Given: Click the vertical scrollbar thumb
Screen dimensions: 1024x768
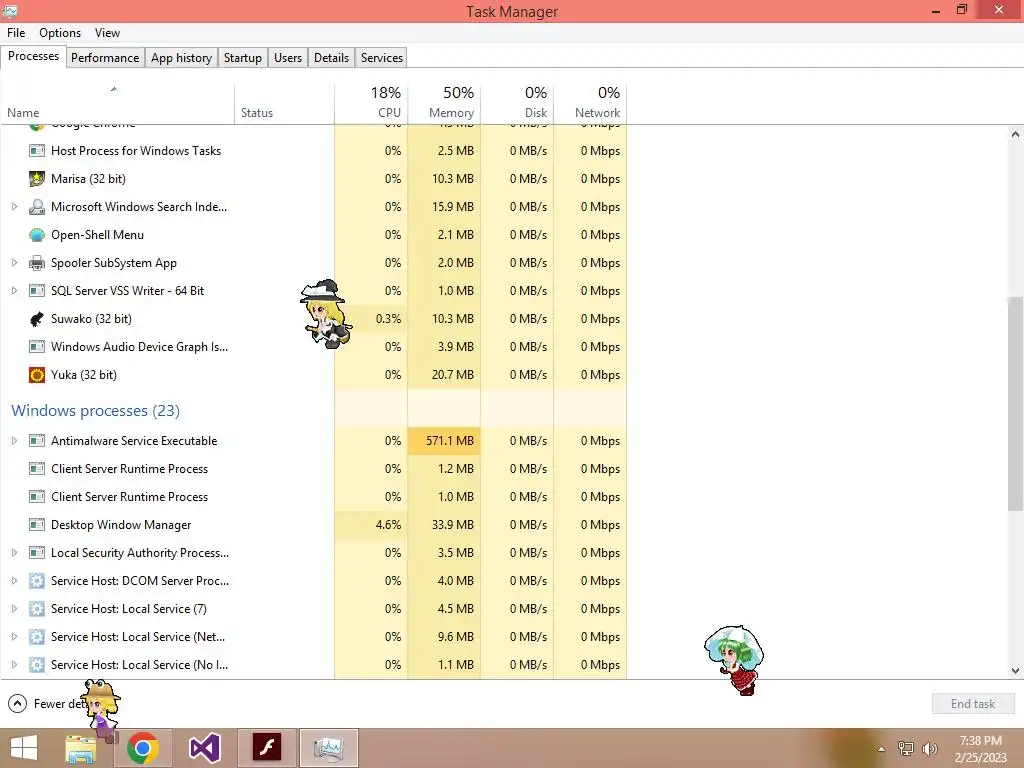Looking at the screenshot, I should (x=1015, y=405).
